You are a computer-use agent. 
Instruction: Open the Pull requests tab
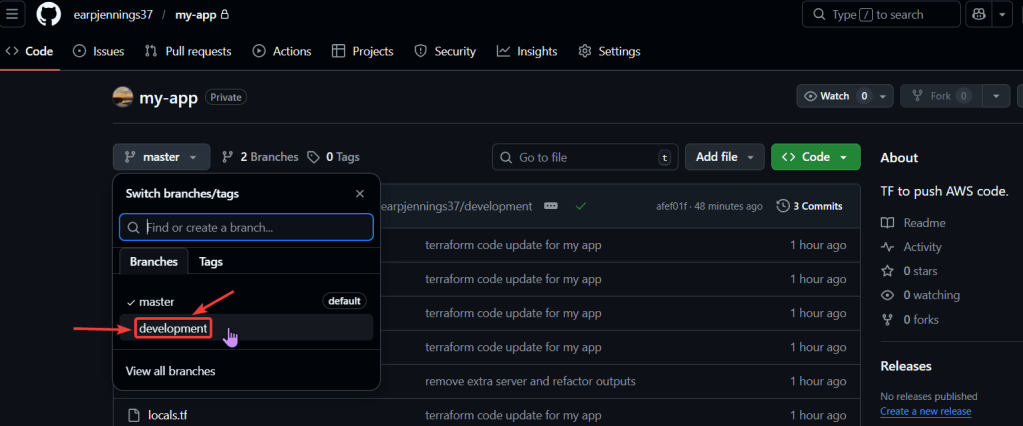pos(188,51)
